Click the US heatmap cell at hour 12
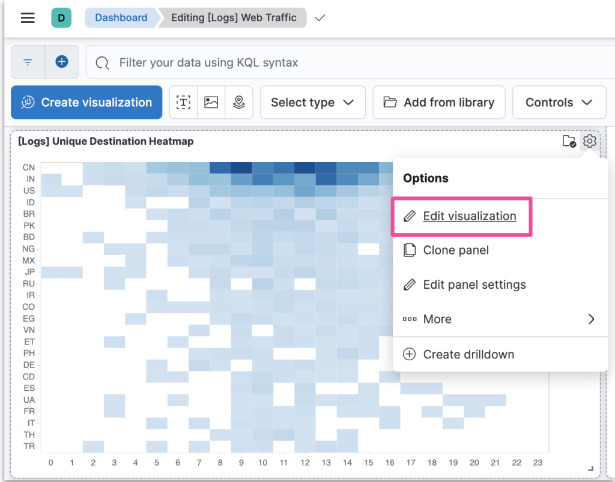This screenshot has width=615, height=482. pyautogui.click(x=305, y=191)
